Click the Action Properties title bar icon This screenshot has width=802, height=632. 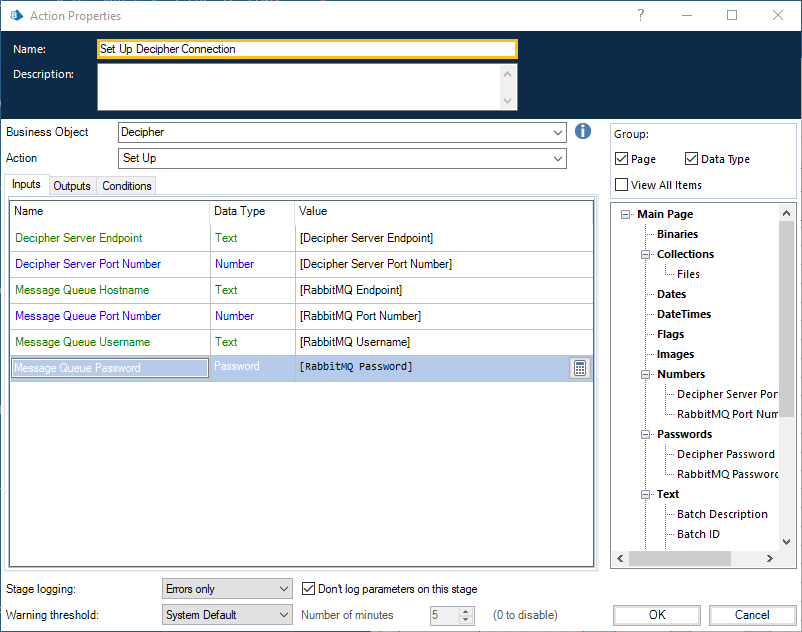15,15
